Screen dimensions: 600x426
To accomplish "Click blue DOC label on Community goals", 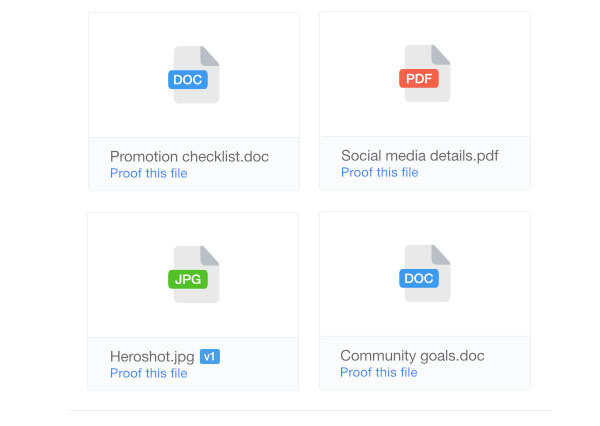I will click(x=419, y=278).
